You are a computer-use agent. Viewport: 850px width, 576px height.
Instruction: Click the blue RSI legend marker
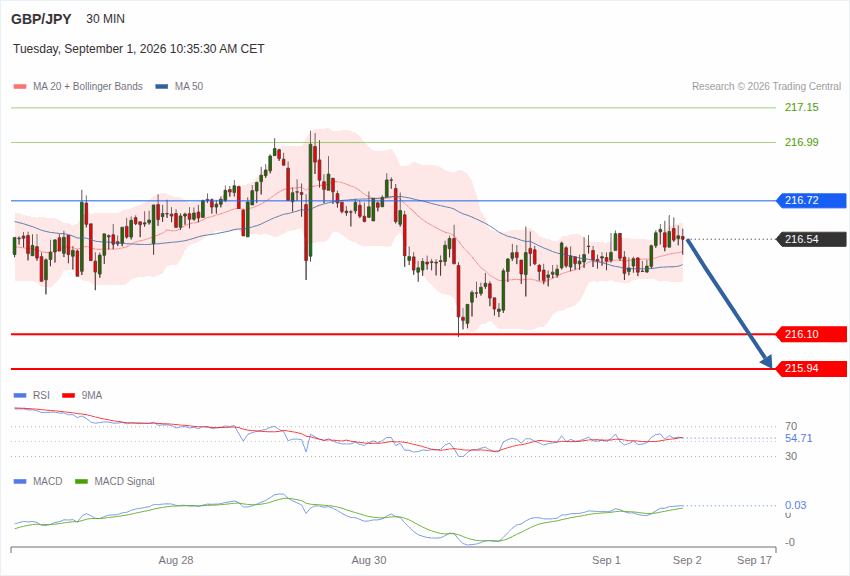[x=20, y=396]
